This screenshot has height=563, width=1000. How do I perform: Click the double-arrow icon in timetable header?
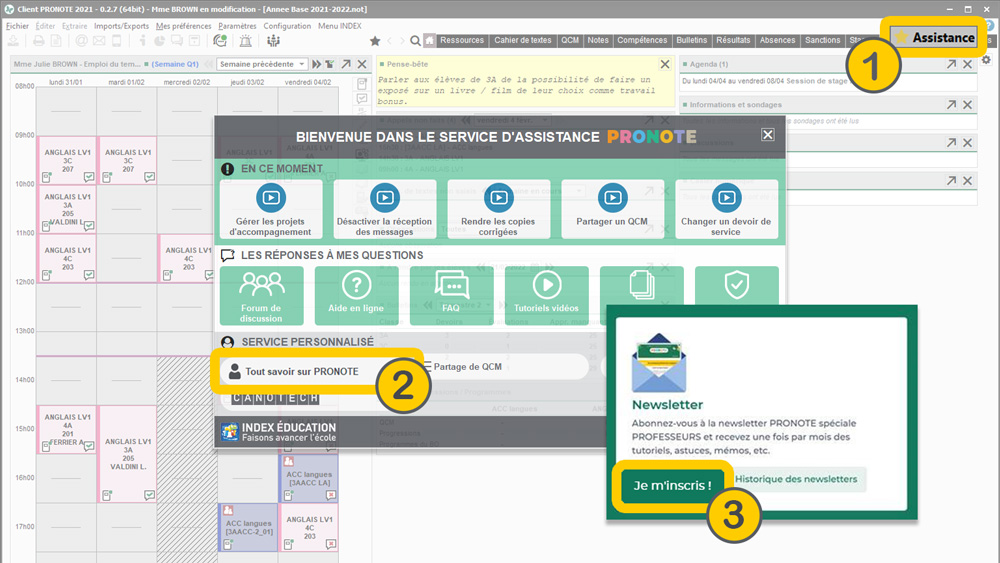click(x=316, y=64)
